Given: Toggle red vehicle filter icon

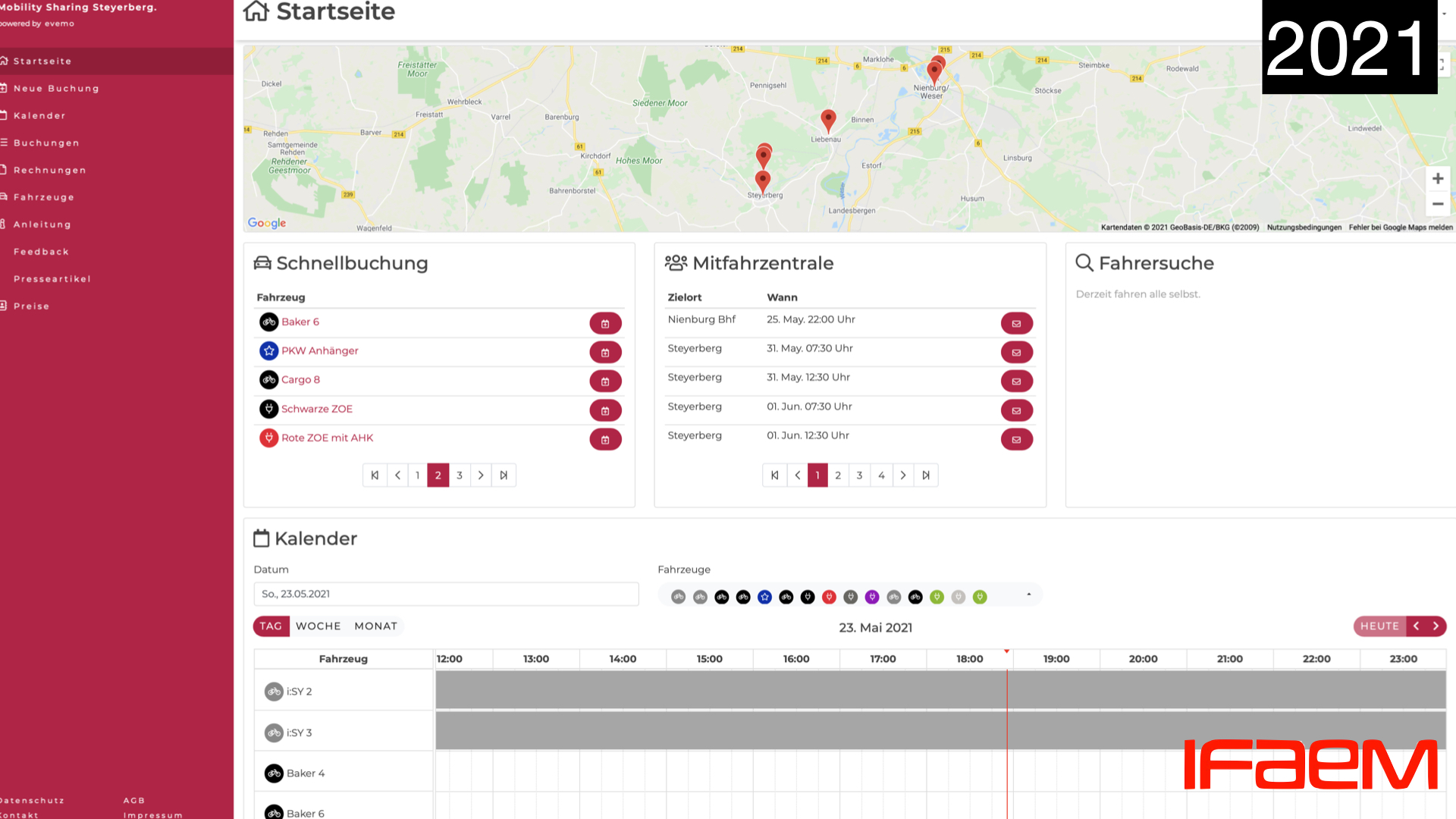Looking at the screenshot, I should (829, 598).
